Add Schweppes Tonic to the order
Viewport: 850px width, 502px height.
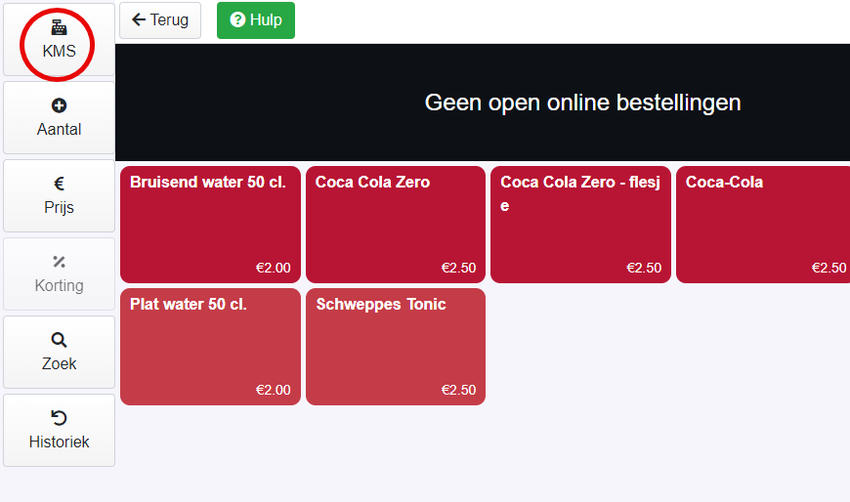tap(396, 346)
